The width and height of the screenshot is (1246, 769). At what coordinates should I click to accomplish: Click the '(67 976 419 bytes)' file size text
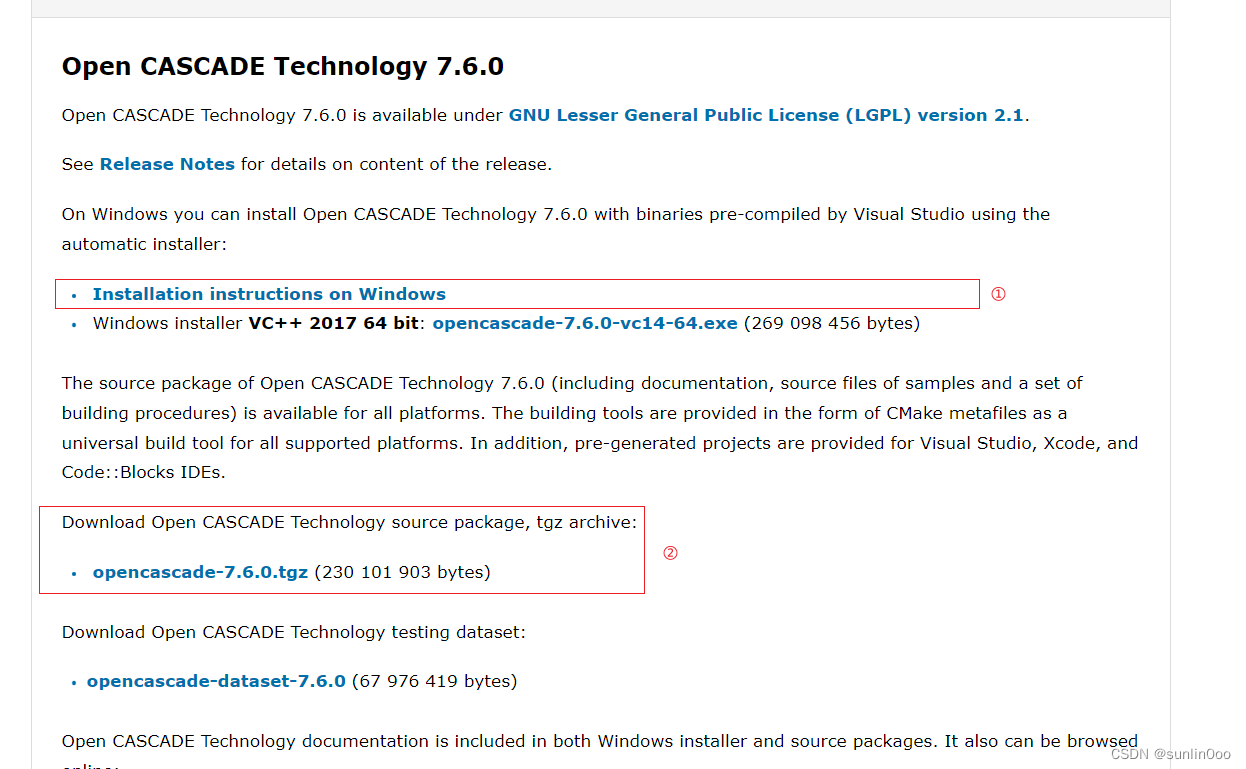[434, 681]
